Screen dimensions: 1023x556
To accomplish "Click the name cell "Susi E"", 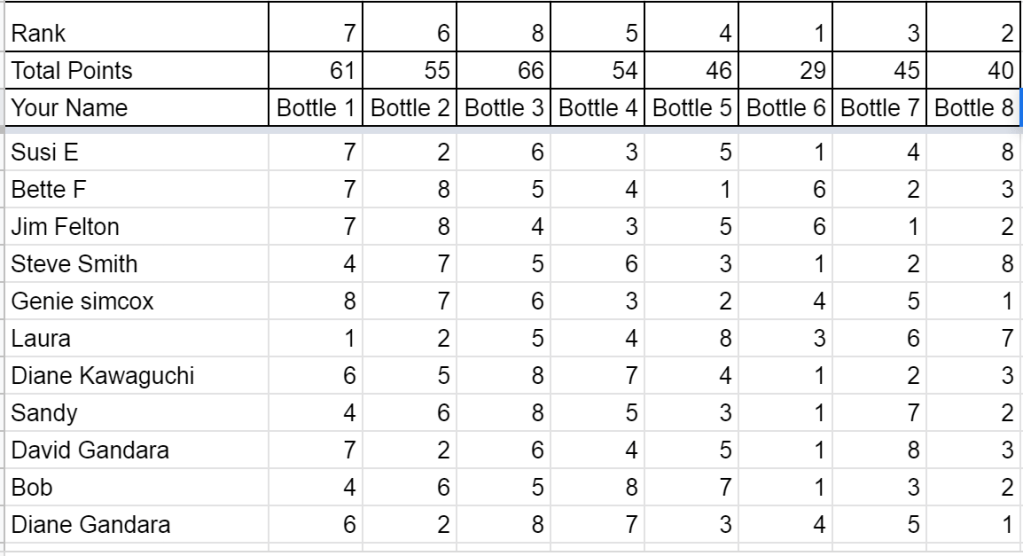I will (135, 153).
